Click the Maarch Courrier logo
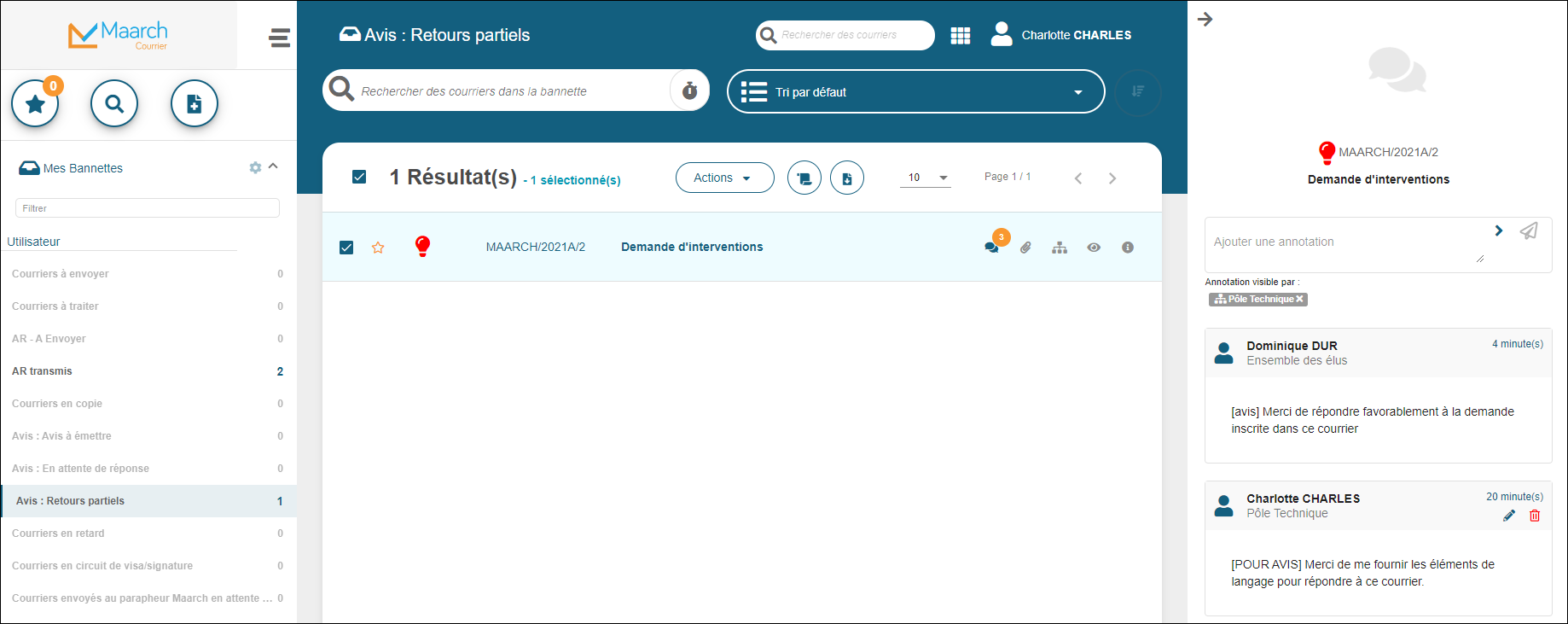The height and width of the screenshot is (624, 1568). coord(118,35)
